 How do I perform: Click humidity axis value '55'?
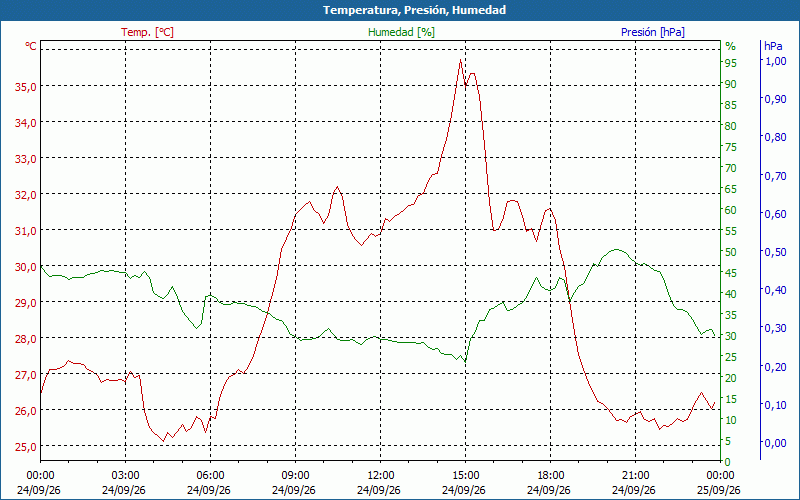[731, 231]
